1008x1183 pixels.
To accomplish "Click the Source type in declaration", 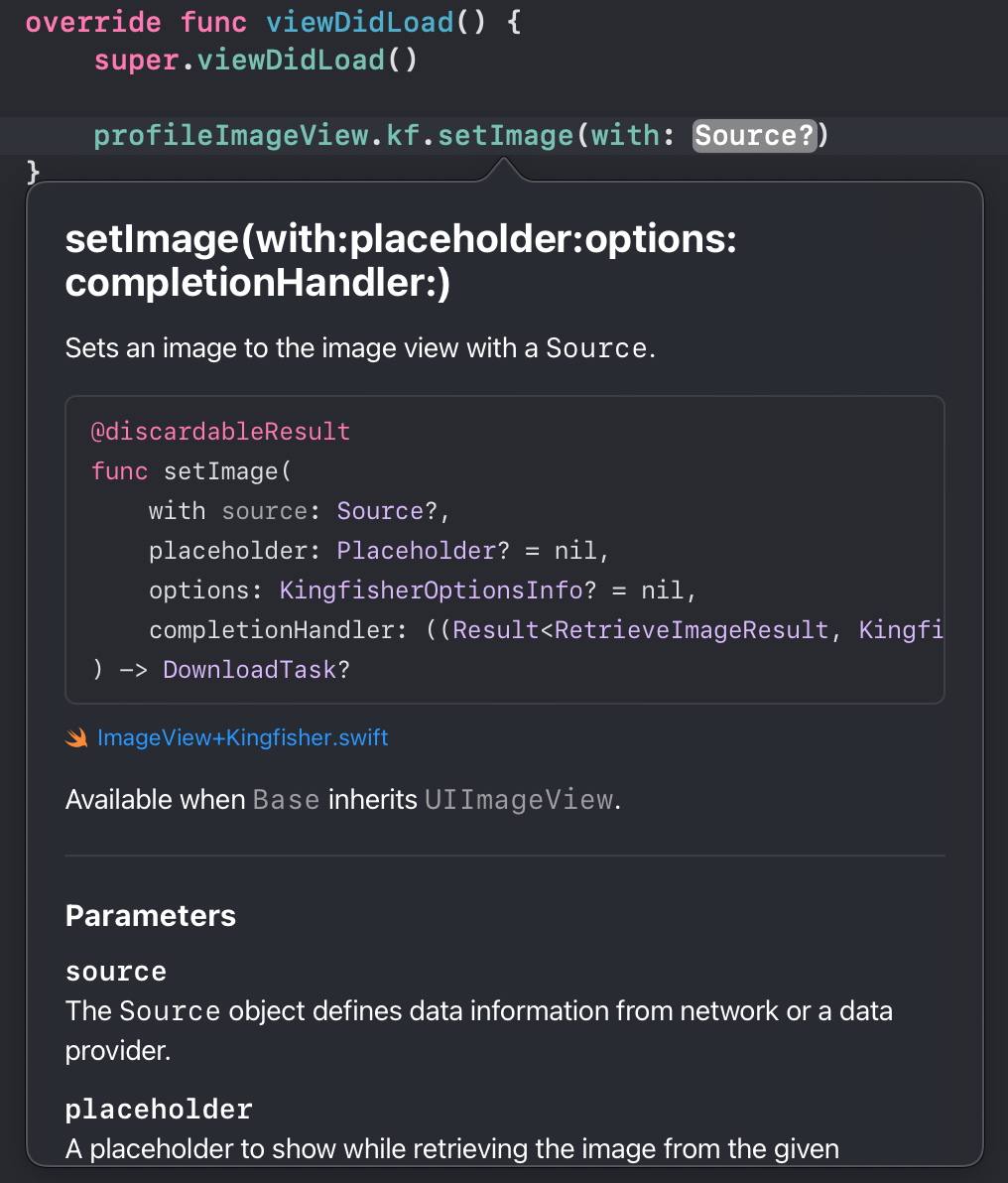I will pyautogui.click(x=380, y=511).
